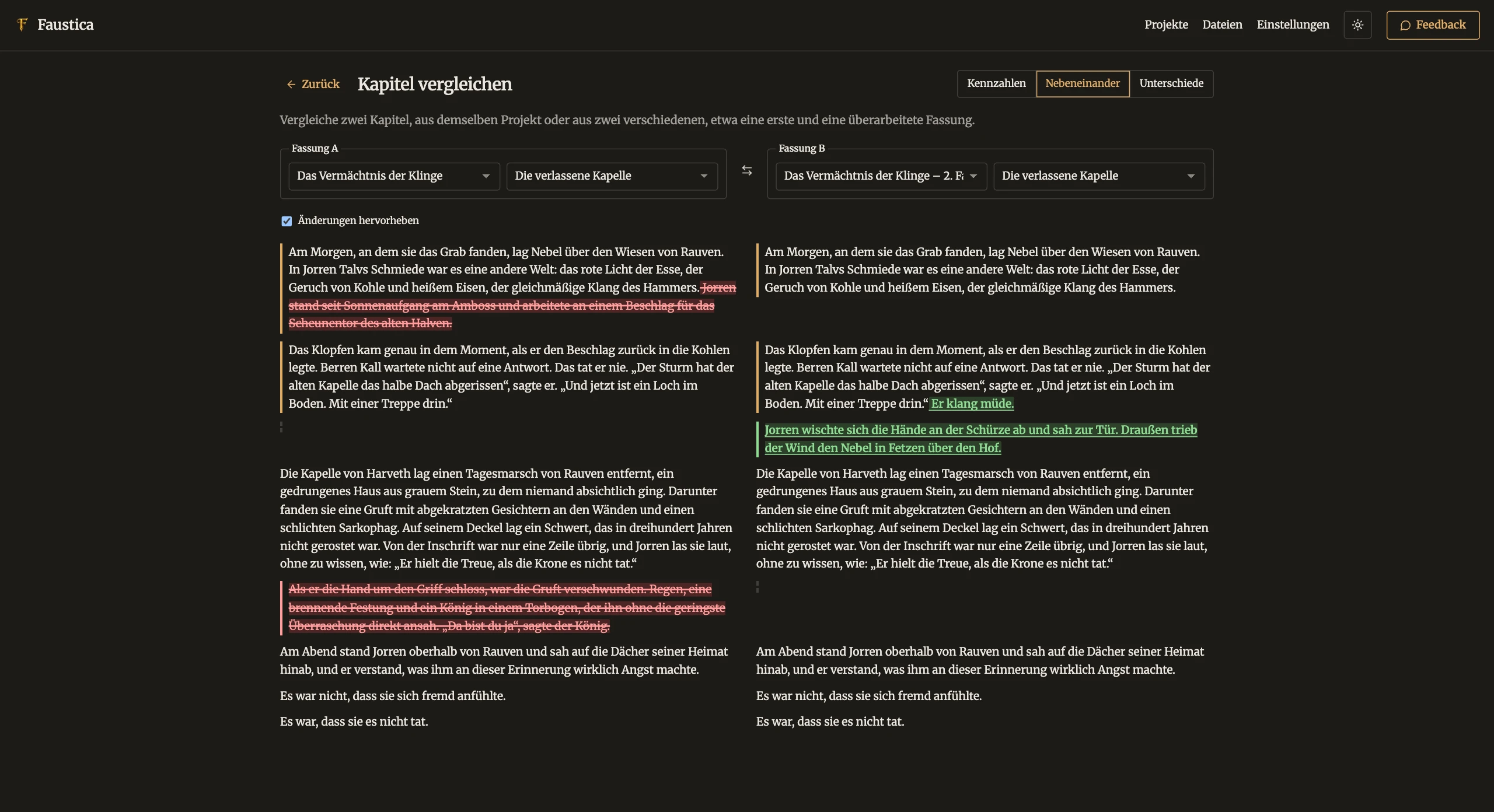Open Dateien in the top navigation
The width and height of the screenshot is (1494, 812).
coord(1222,24)
